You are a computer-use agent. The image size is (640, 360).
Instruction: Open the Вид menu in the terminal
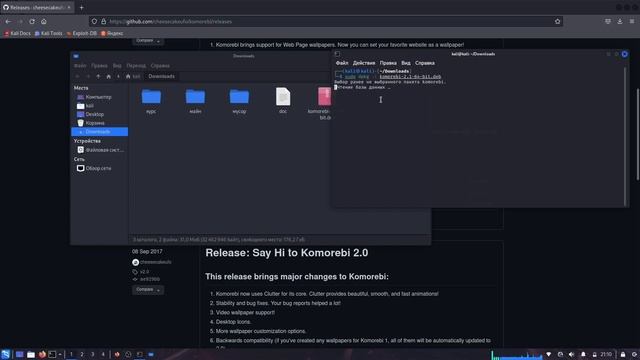pos(406,63)
